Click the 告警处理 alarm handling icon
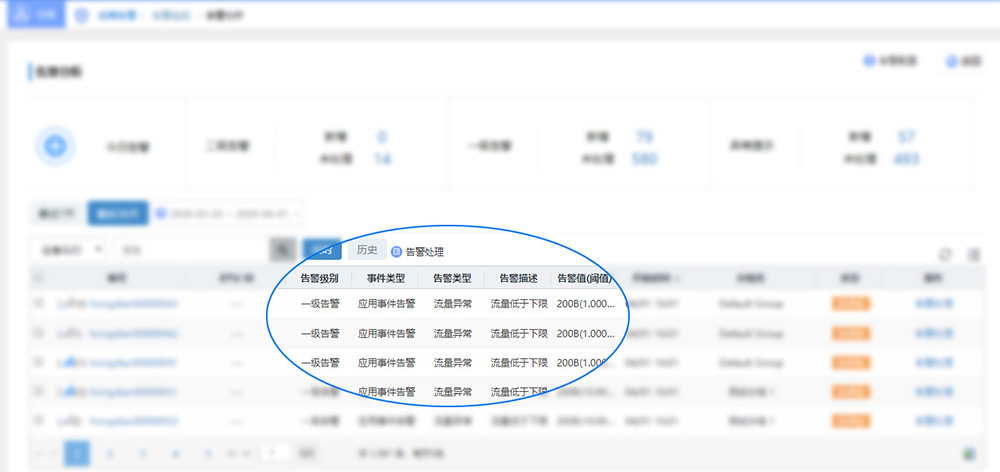This screenshot has width=1000, height=472. click(x=396, y=252)
